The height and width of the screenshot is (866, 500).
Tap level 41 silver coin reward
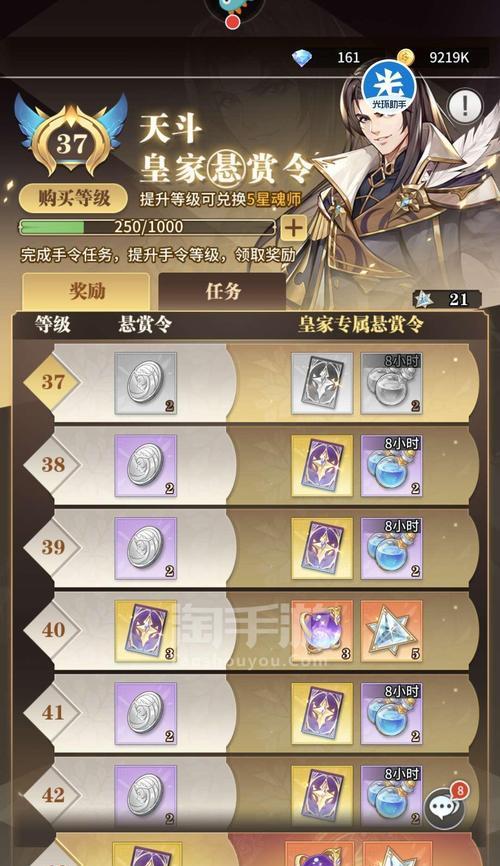146,714
